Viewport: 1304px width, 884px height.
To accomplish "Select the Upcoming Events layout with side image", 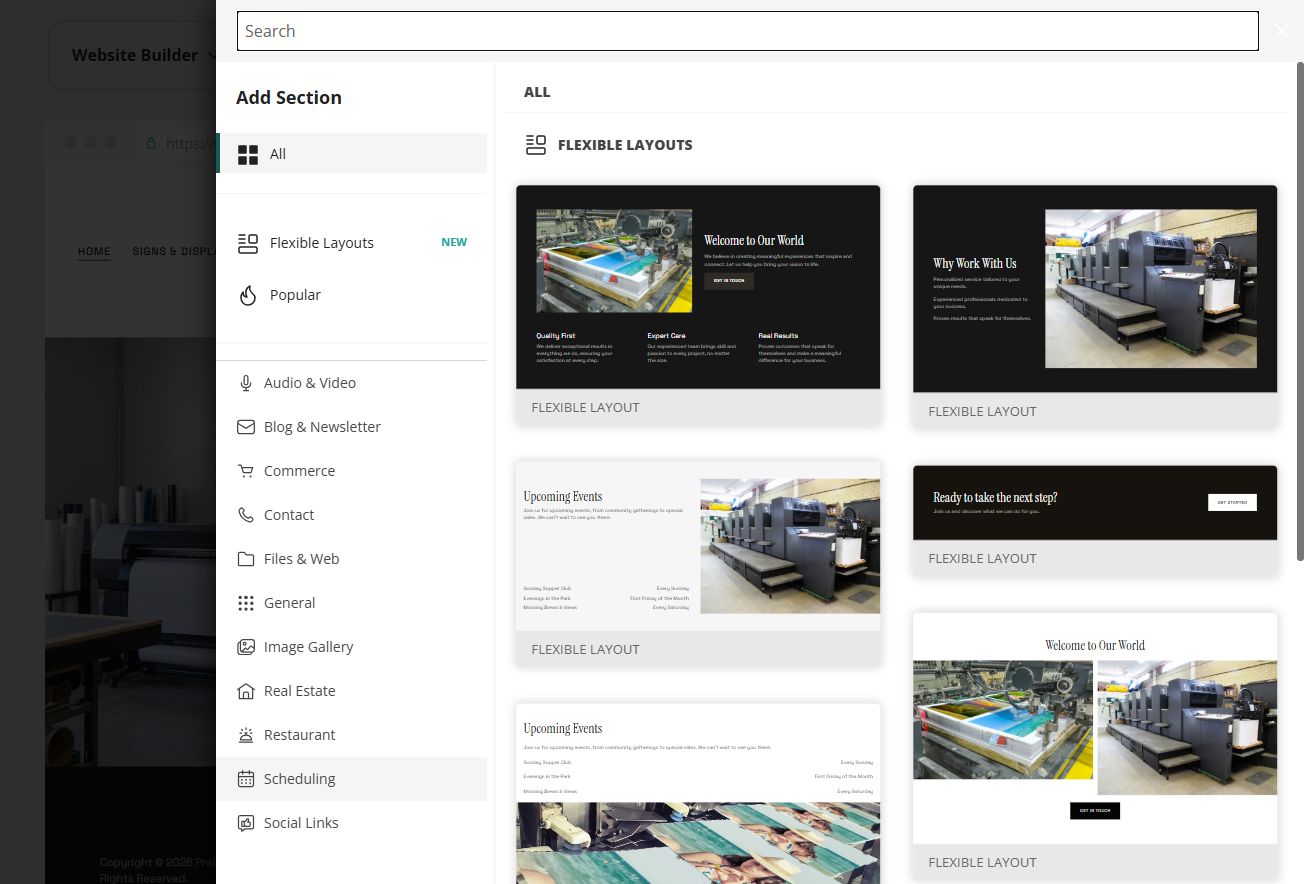I will tap(698, 563).
